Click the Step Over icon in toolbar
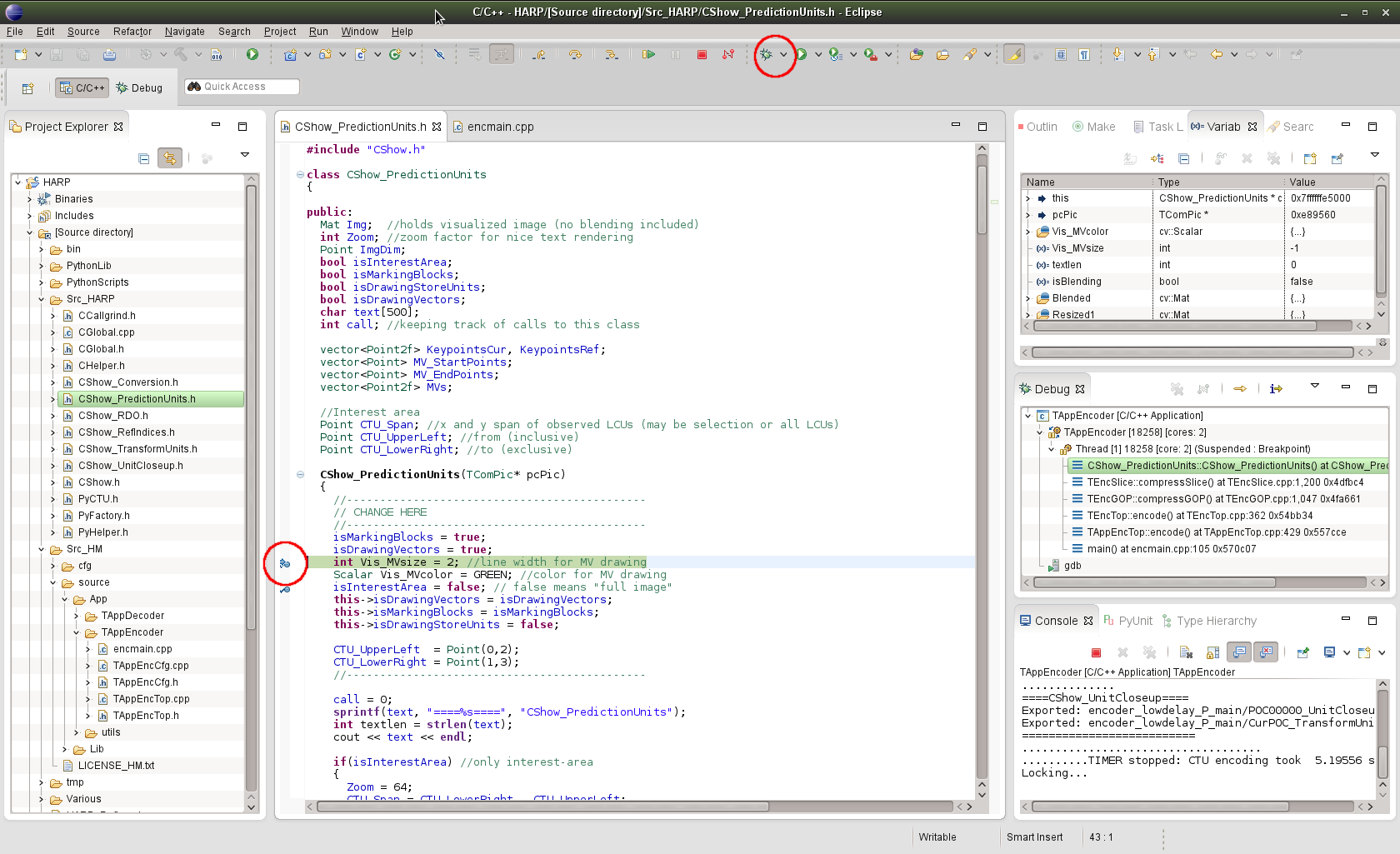The height and width of the screenshot is (854, 1400). [575, 55]
